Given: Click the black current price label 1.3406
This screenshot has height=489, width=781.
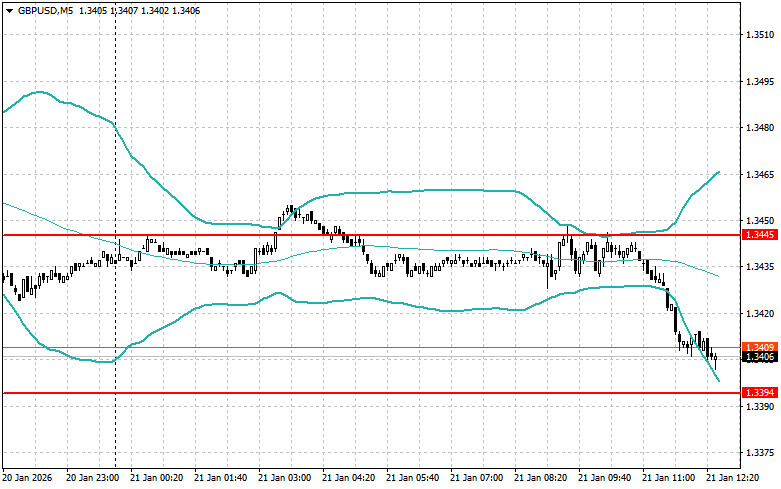Looking at the screenshot, I should coord(759,357).
